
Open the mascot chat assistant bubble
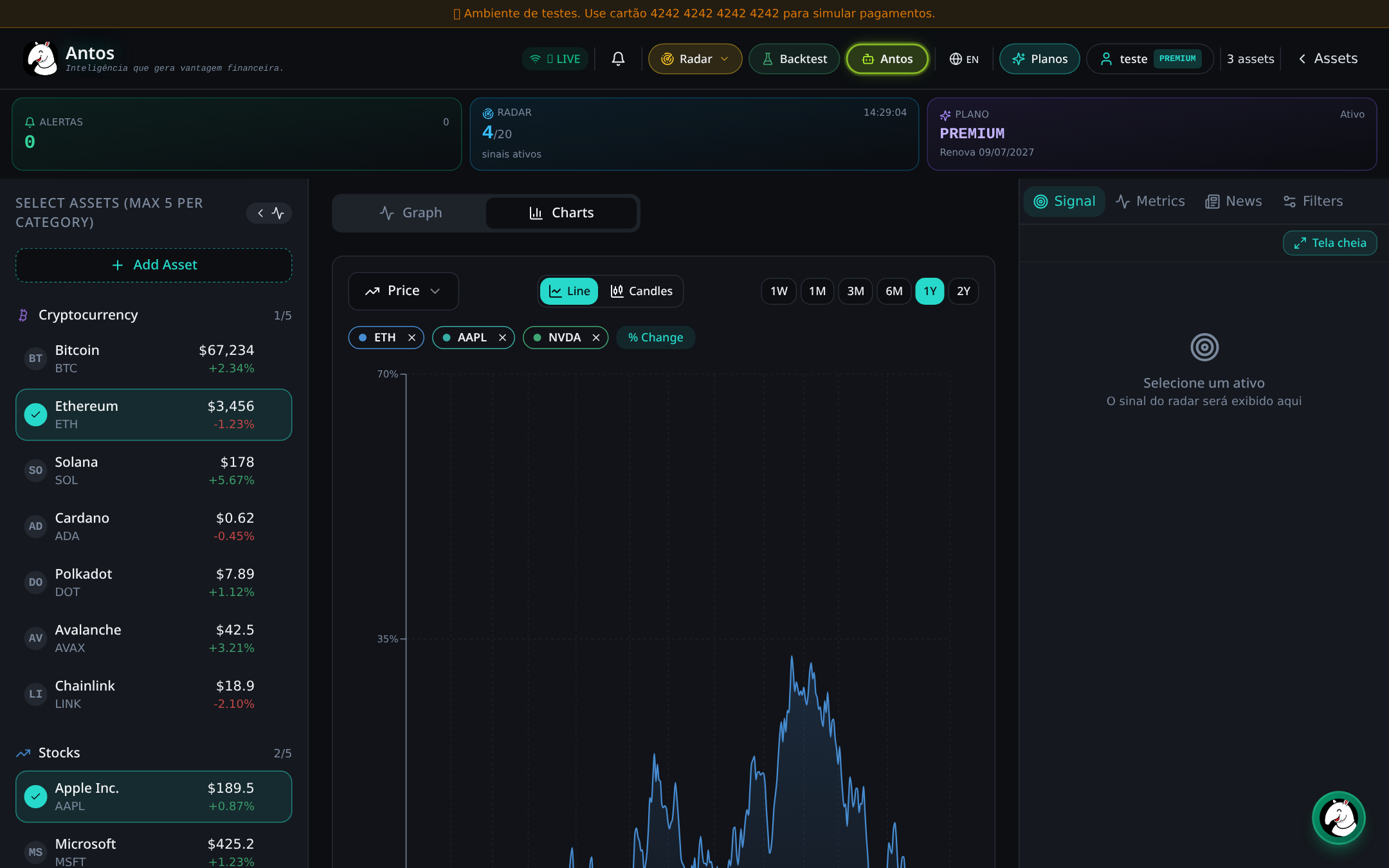[x=1339, y=818]
